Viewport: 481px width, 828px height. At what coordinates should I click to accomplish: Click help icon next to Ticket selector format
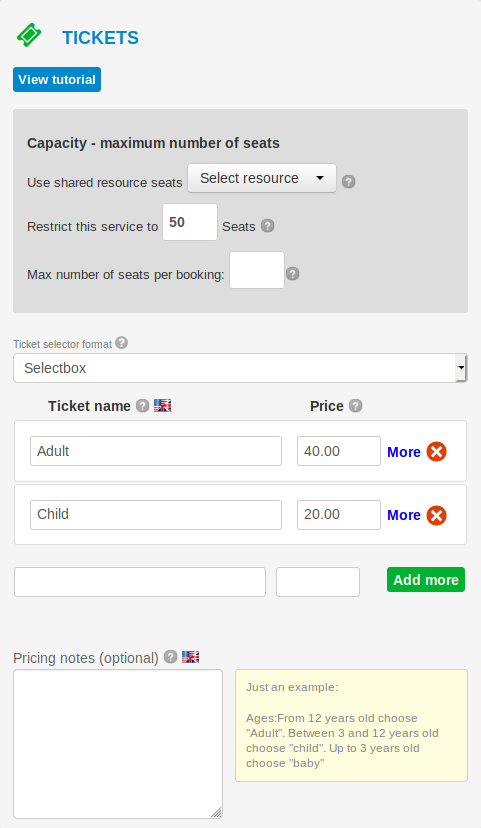coord(121,343)
